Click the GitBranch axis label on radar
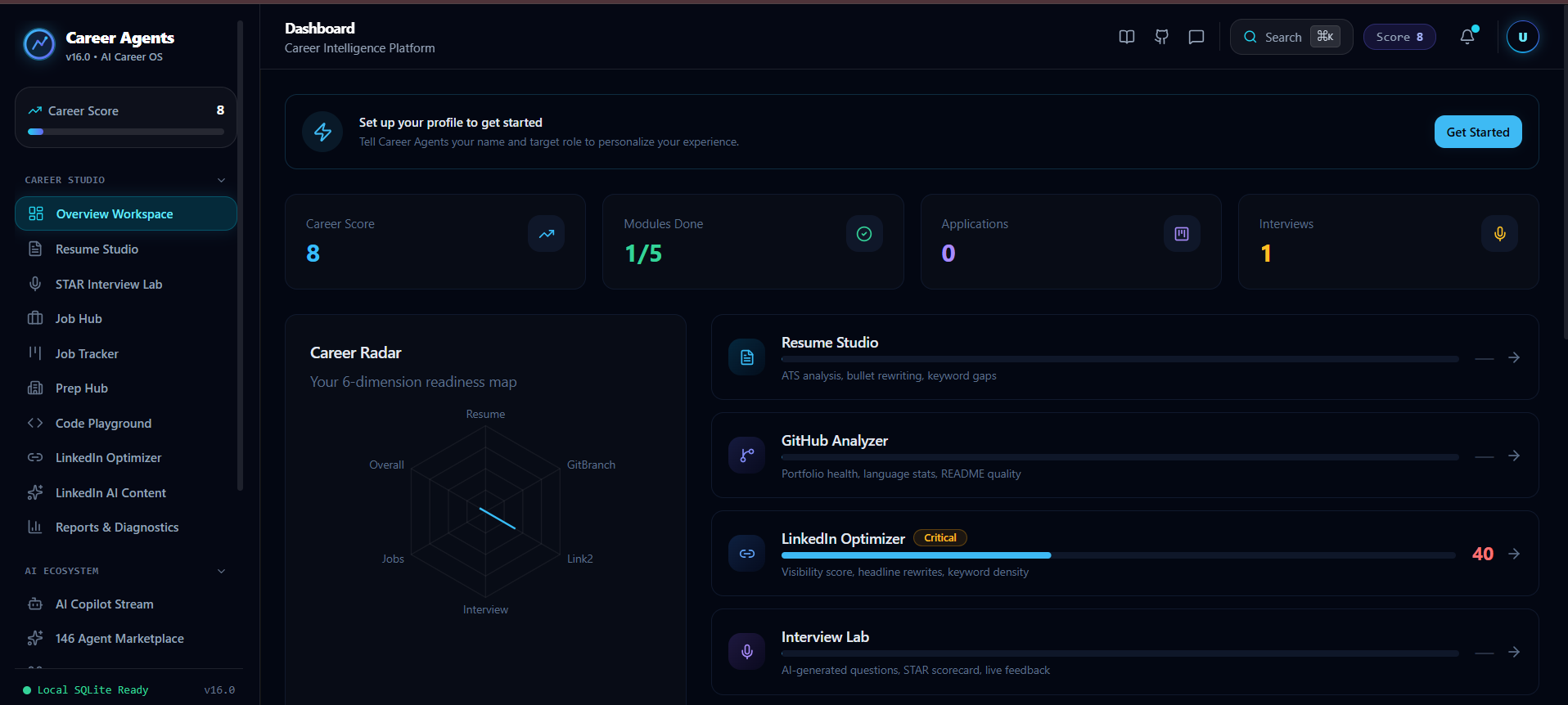This screenshot has height=705, width=1568. tap(591, 465)
